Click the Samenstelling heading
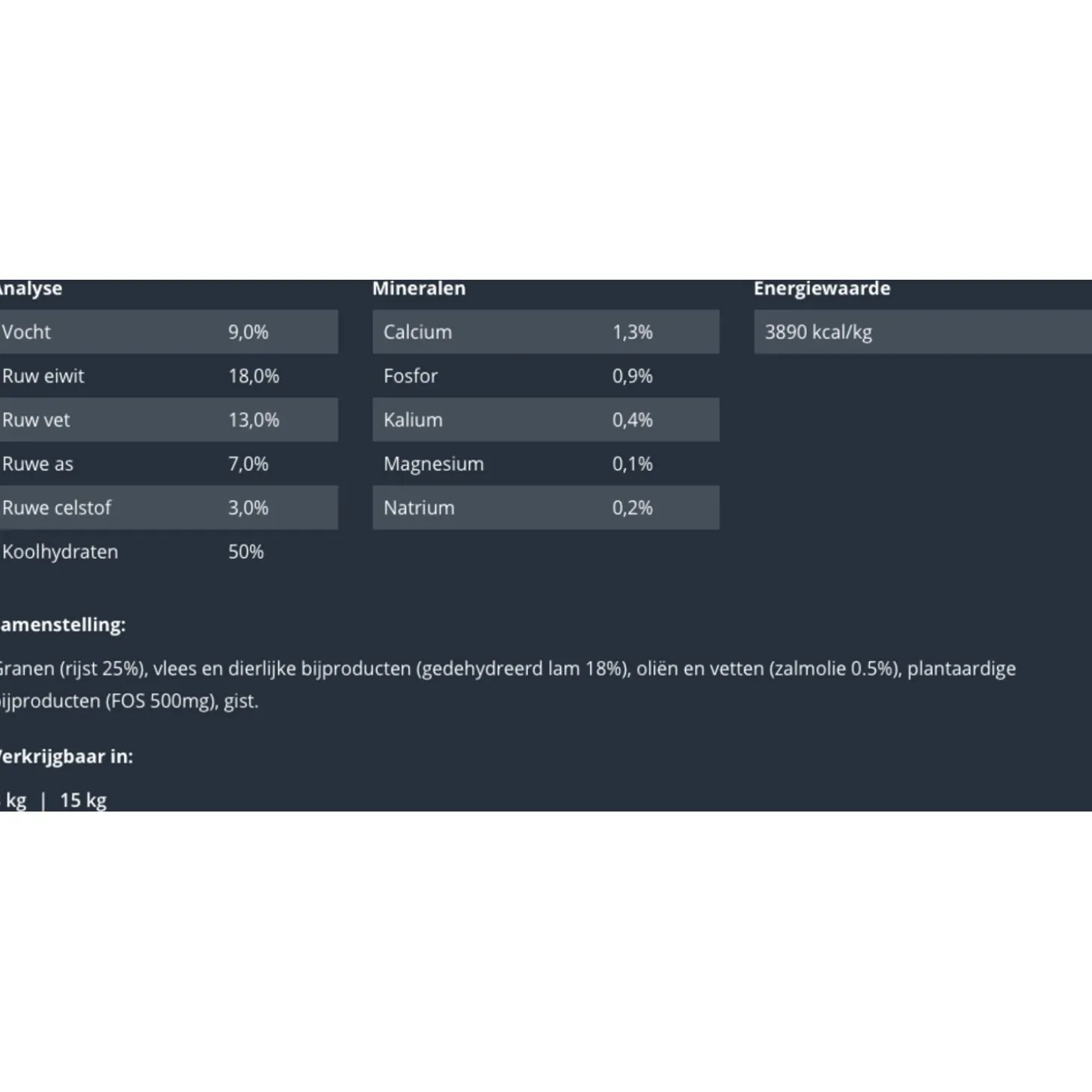 [63, 625]
